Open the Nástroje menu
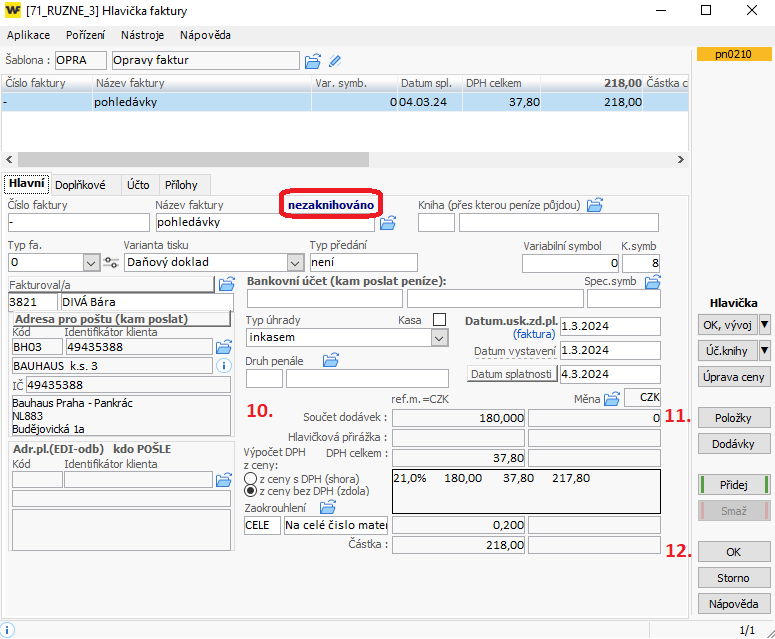The image size is (775, 639). 143,35
